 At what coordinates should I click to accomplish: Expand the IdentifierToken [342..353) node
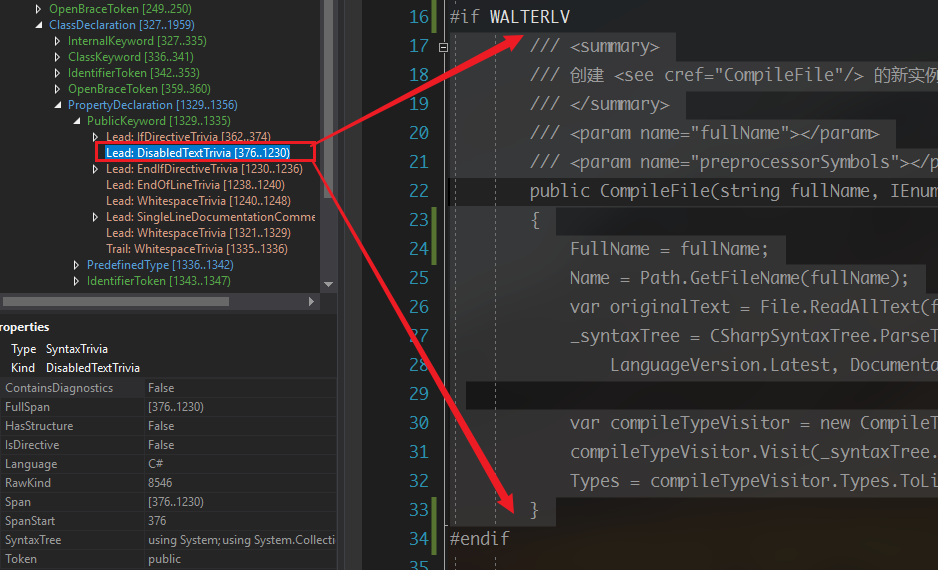coord(57,73)
